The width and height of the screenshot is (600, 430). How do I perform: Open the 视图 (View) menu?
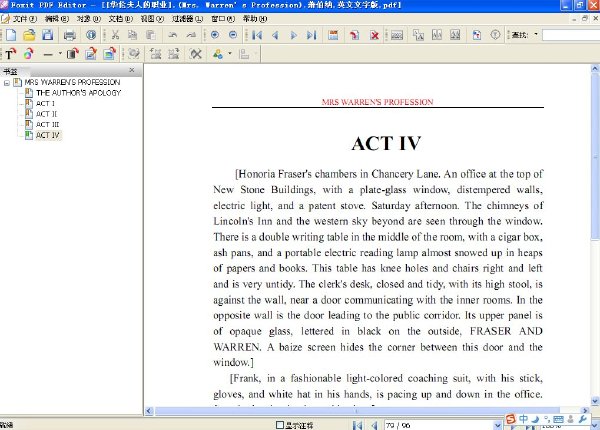click(x=152, y=19)
